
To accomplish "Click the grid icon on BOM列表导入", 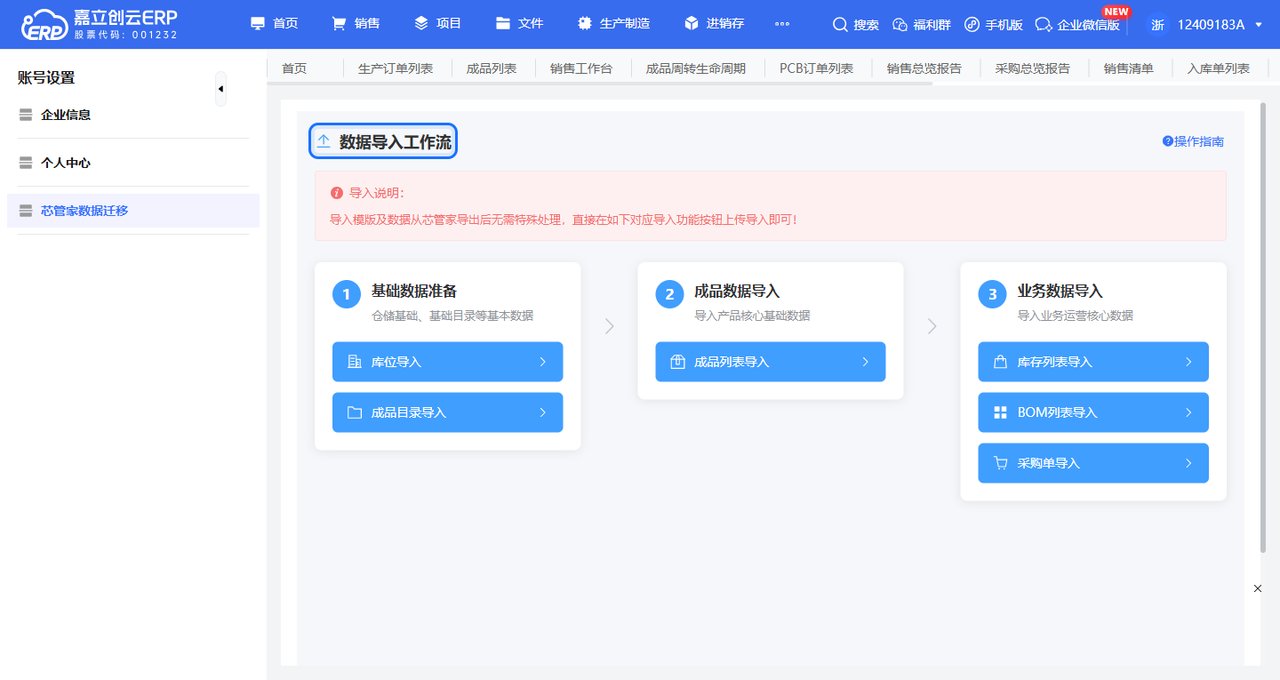I will tap(1000, 413).
